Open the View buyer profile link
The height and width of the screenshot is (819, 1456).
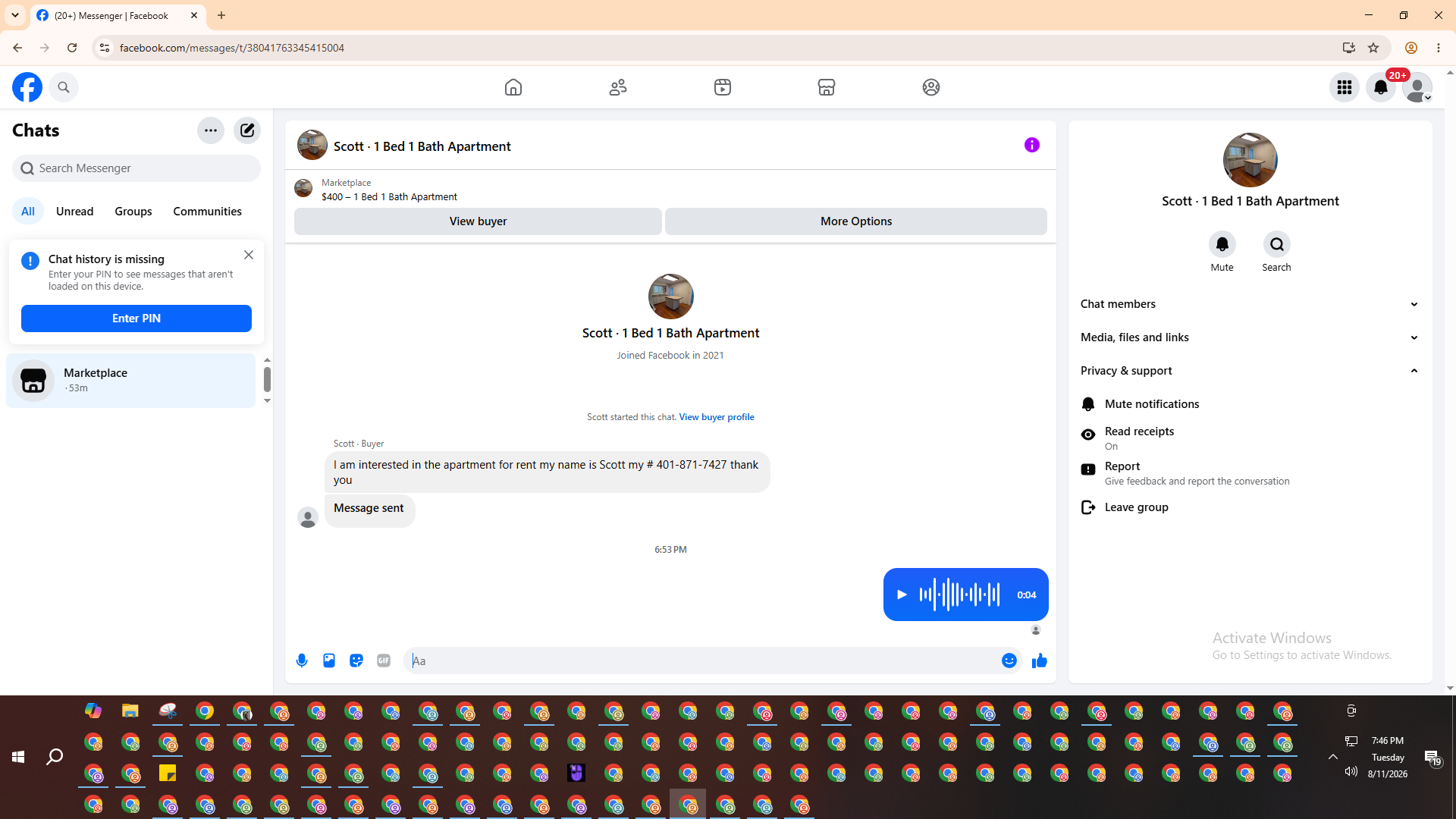tap(717, 417)
